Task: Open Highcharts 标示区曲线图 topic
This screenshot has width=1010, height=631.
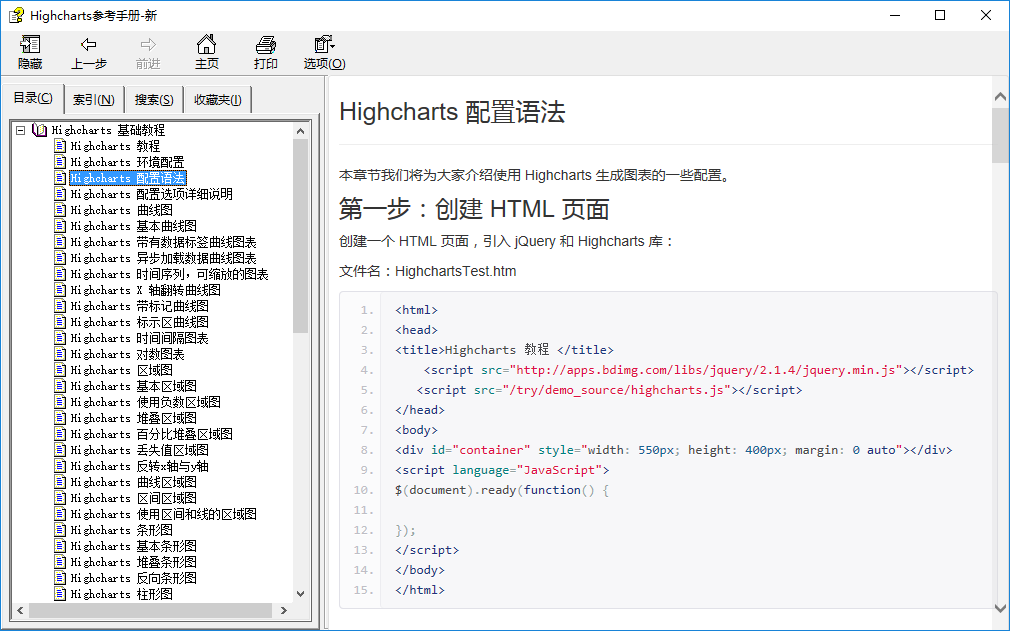Action: (x=139, y=322)
